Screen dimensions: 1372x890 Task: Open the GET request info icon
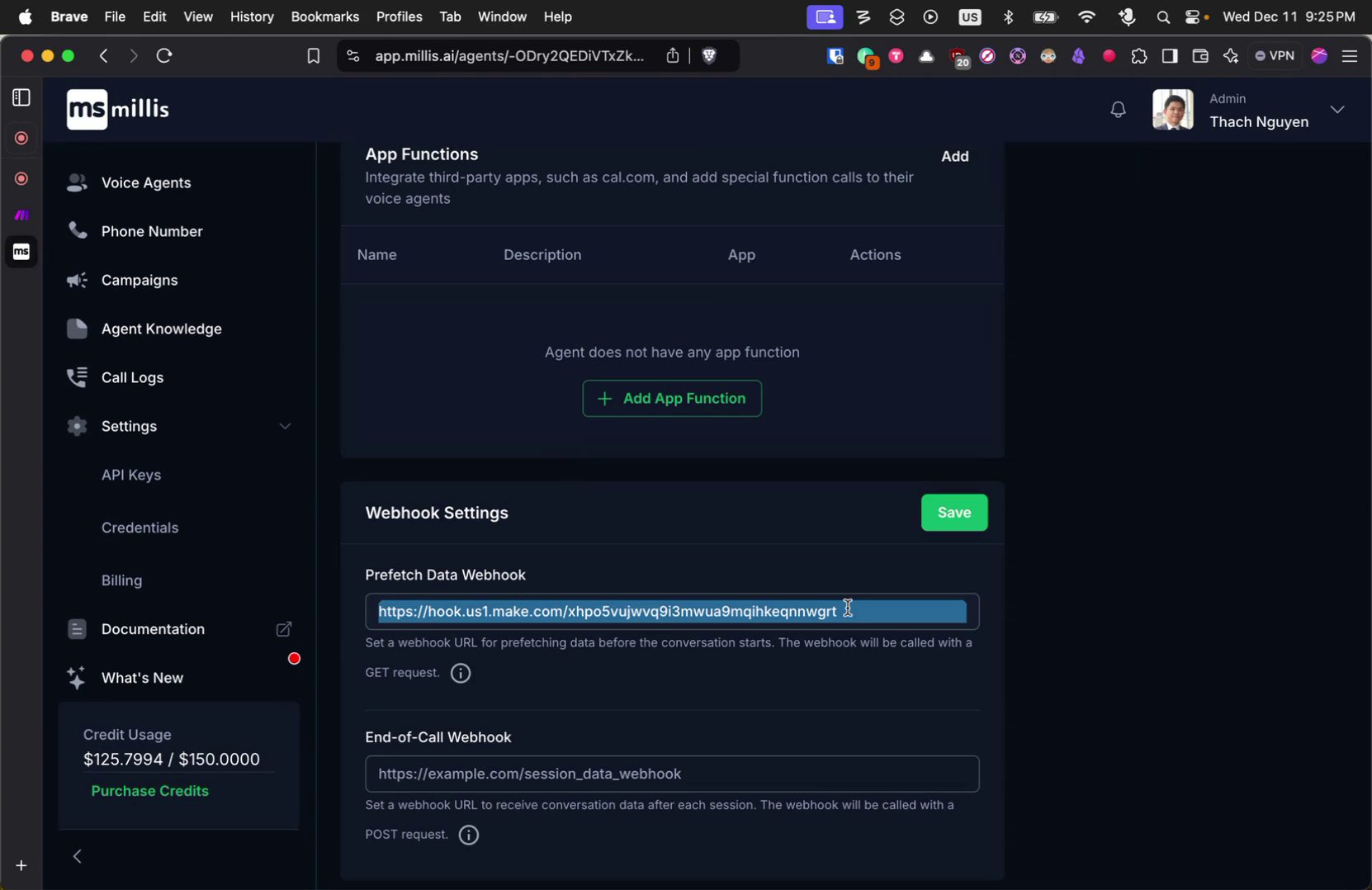coord(460,673)
